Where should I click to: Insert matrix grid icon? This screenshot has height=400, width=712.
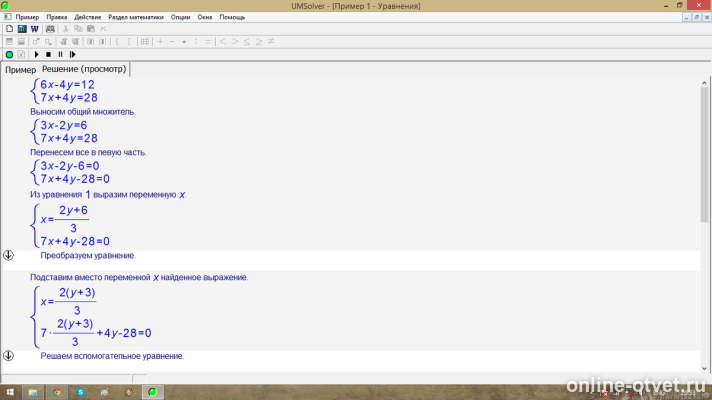[x=145, y=42]
